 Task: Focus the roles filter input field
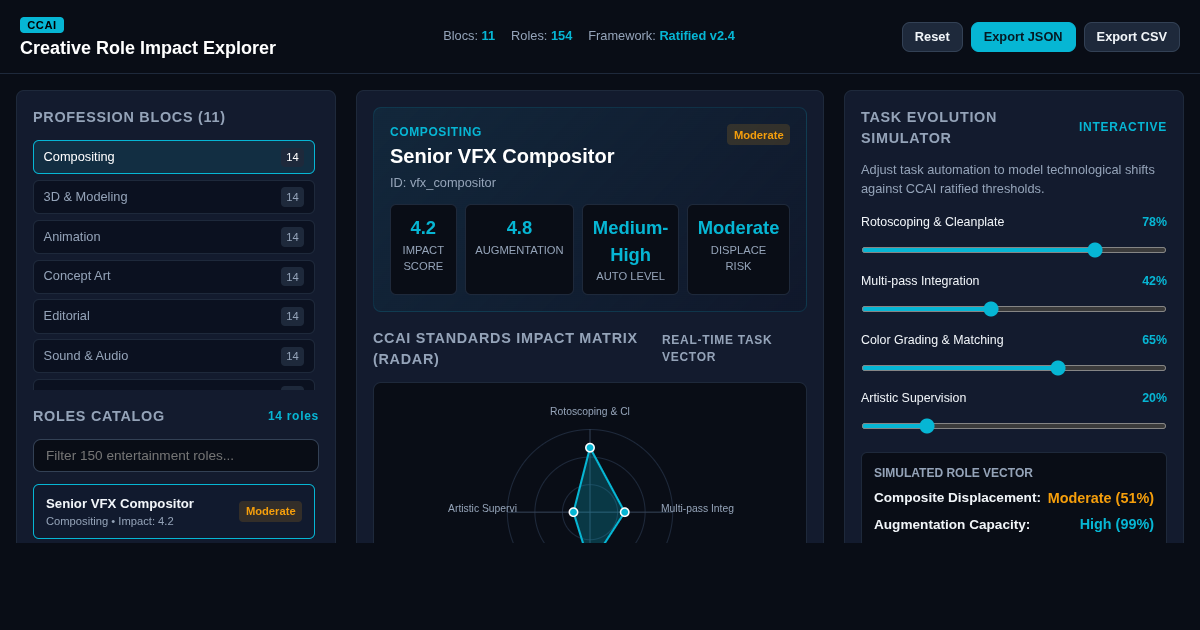[176, 455]
